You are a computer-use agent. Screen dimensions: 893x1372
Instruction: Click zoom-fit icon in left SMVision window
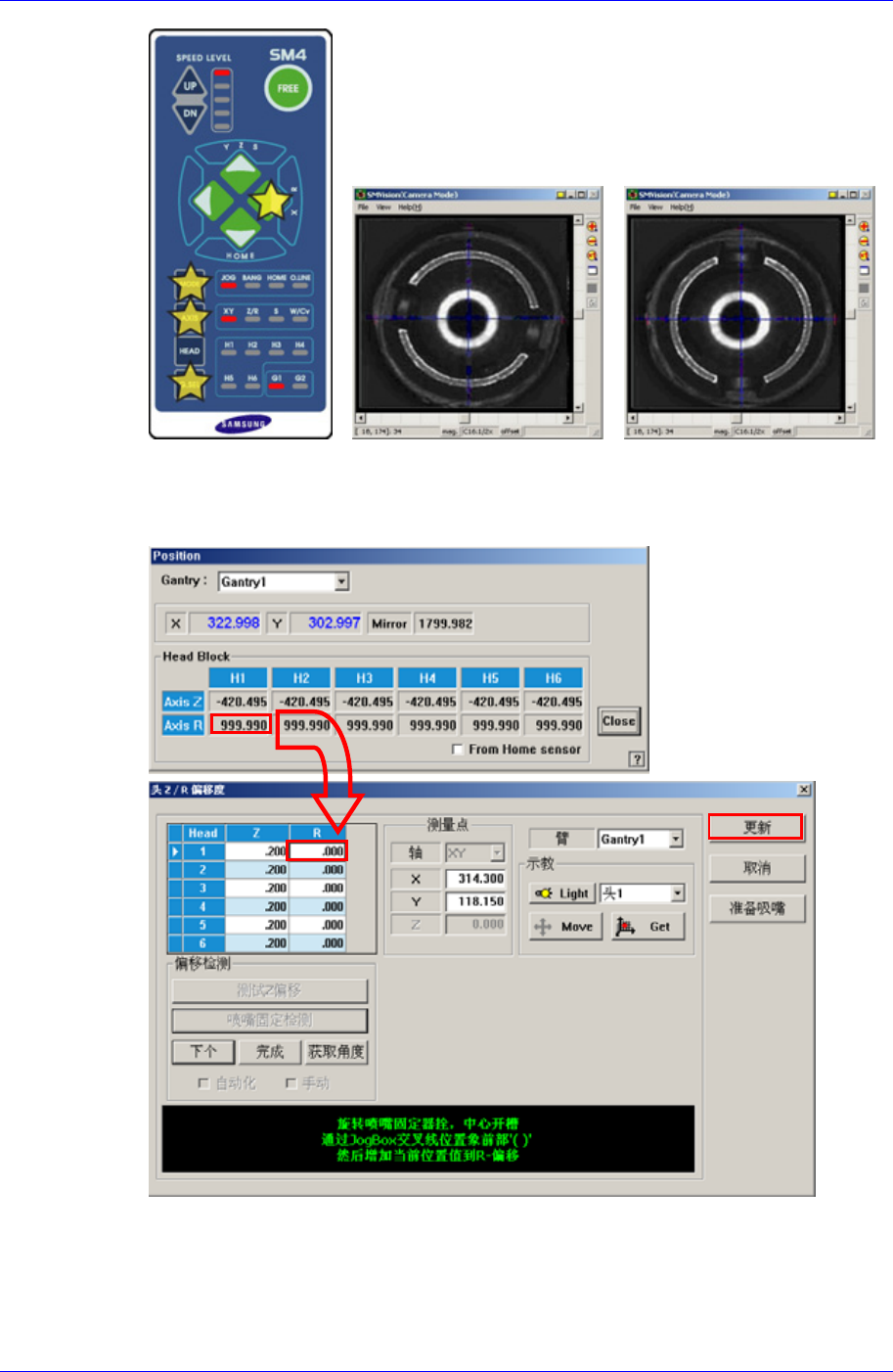tap(592, 256)
